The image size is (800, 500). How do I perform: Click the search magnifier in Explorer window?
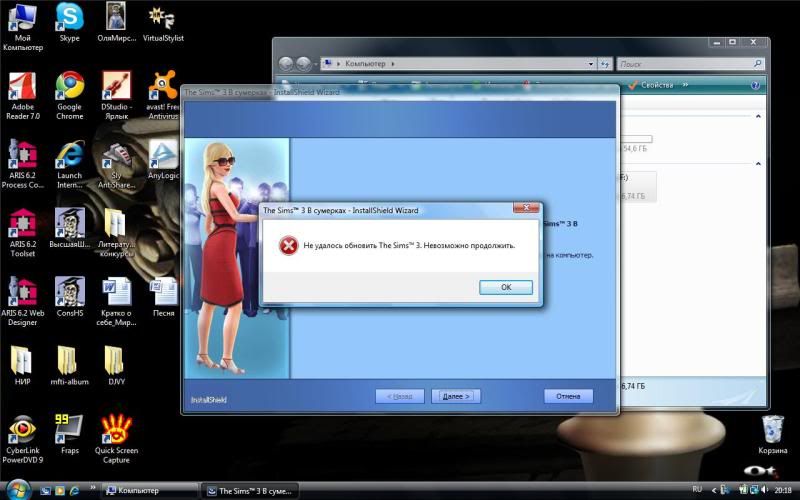[758, 63]
